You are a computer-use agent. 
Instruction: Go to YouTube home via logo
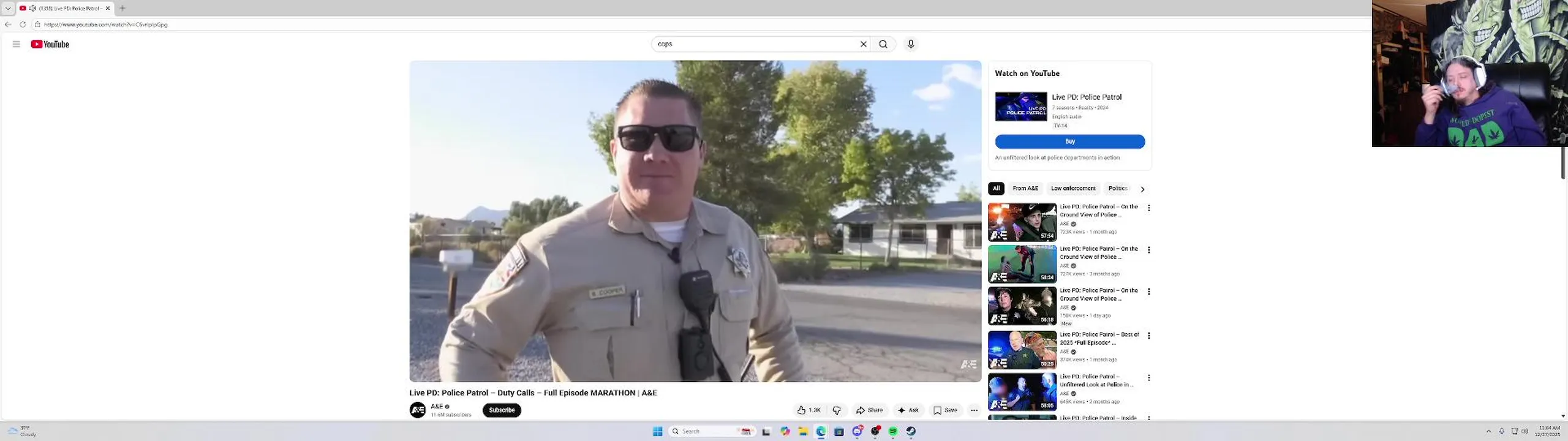pos(50,44)
